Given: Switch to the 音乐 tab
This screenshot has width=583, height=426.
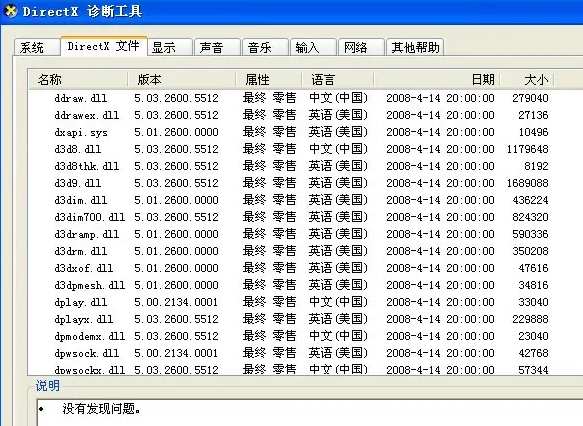Looking at the screenshot, I should click(x=265, y=48).
